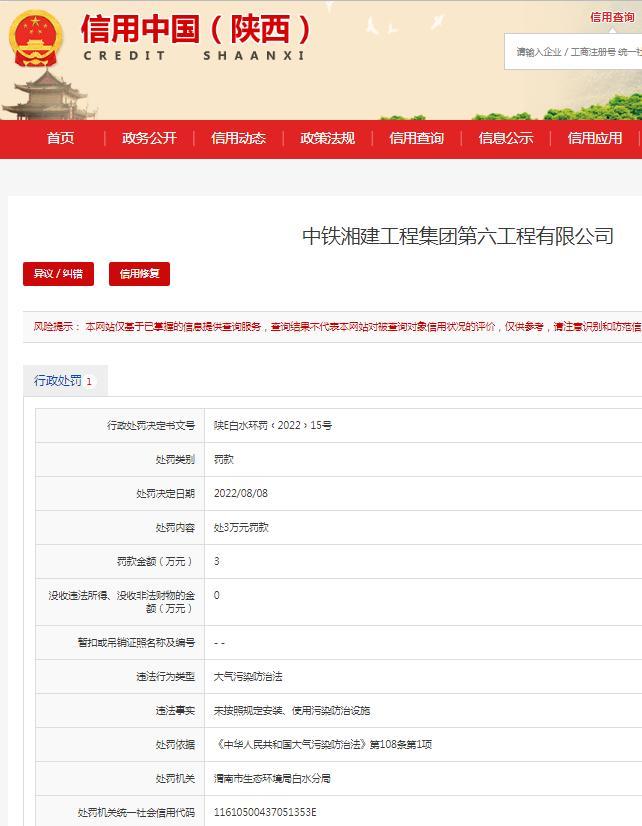642x826 pixels.
Task: Select authority 渭南市生态环境局白水分局
Action: click(272, 779)
